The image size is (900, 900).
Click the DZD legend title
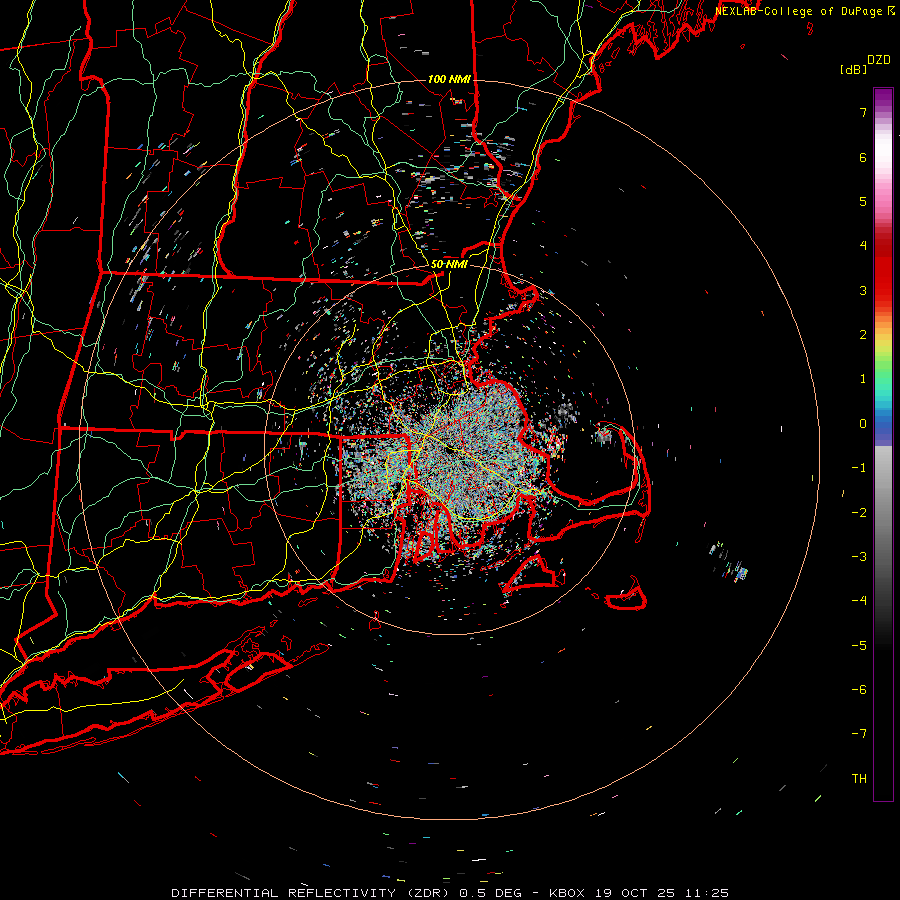coord(879,60)
